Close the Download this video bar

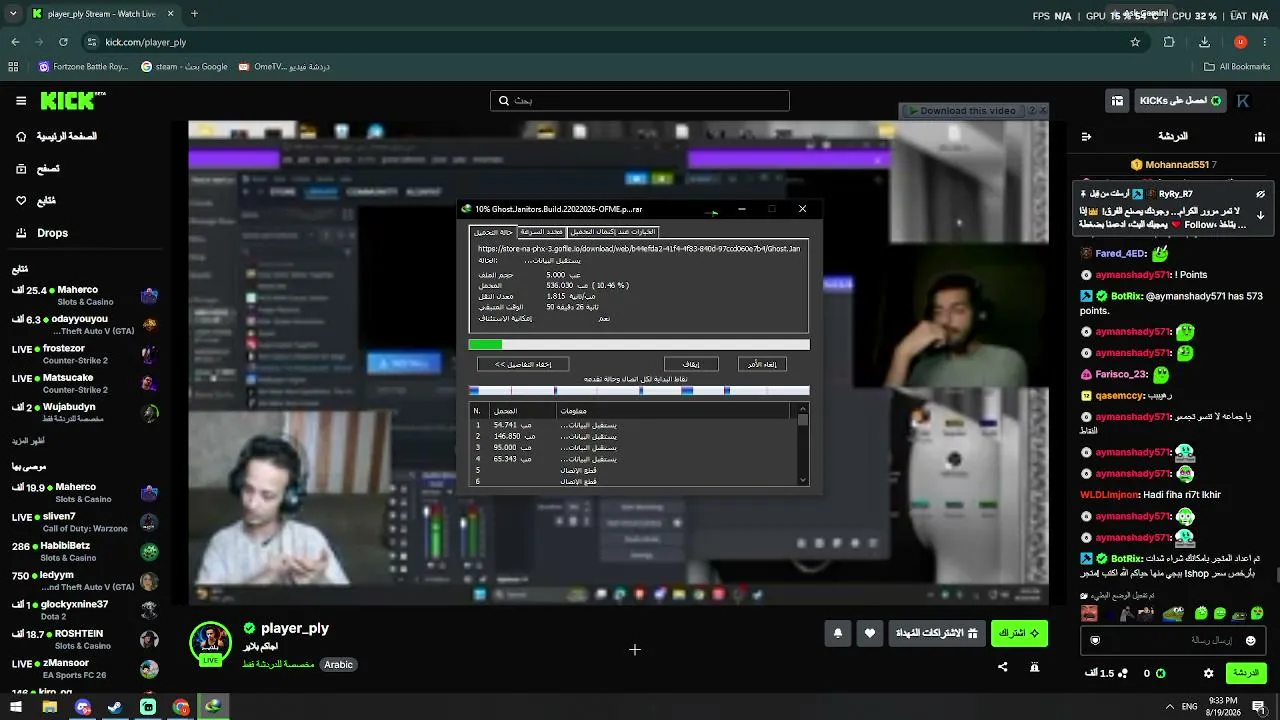point(1043,110)
